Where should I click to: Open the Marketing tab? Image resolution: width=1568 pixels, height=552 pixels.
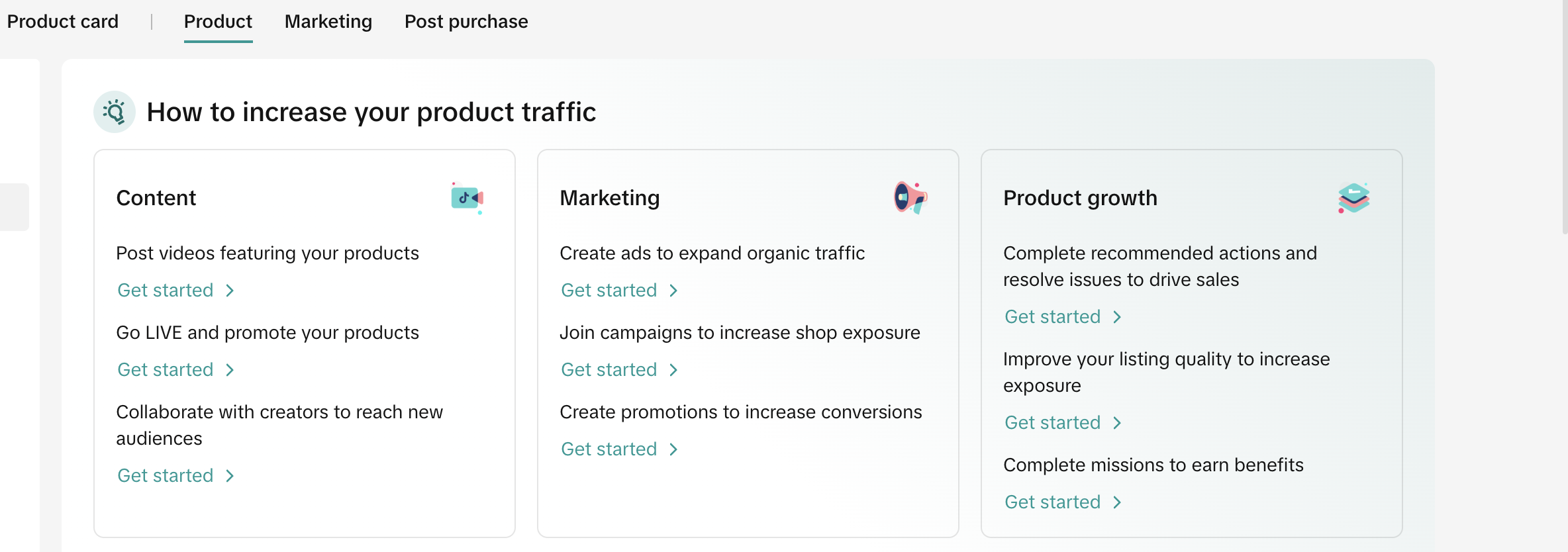click(328, 22)
